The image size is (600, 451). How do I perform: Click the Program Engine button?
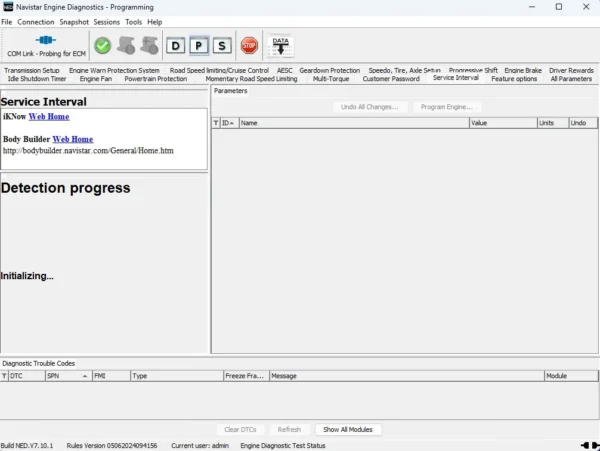click(x=447, y=107)
